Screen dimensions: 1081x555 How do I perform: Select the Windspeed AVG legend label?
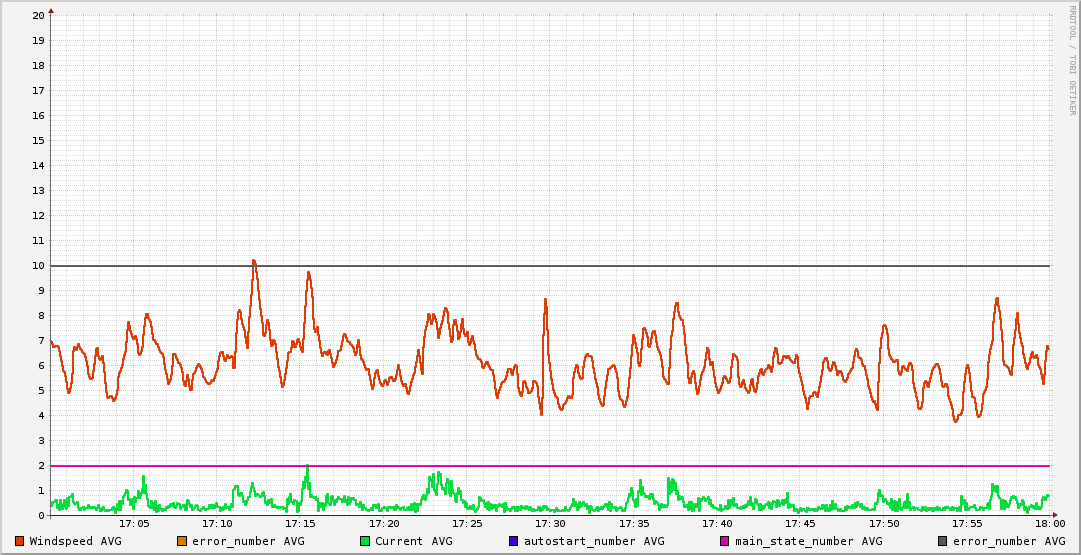[75, 541]
